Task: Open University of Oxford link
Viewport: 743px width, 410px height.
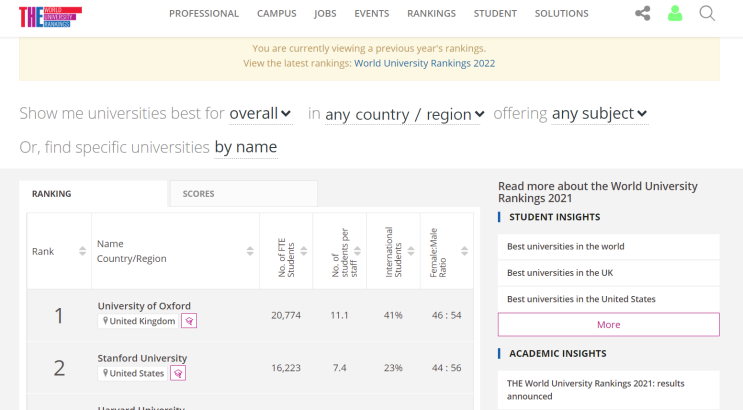Action: tap(144, 306)
